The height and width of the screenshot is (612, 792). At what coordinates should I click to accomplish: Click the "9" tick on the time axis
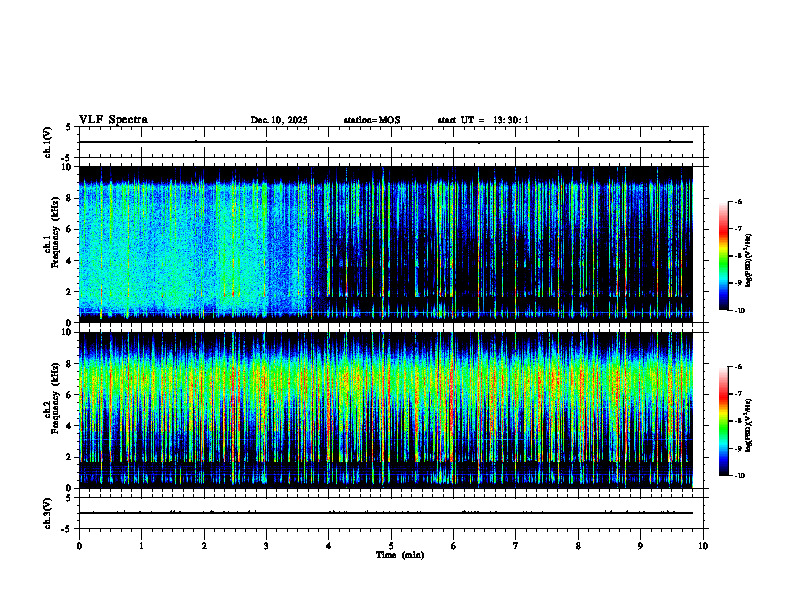(640, 546)
